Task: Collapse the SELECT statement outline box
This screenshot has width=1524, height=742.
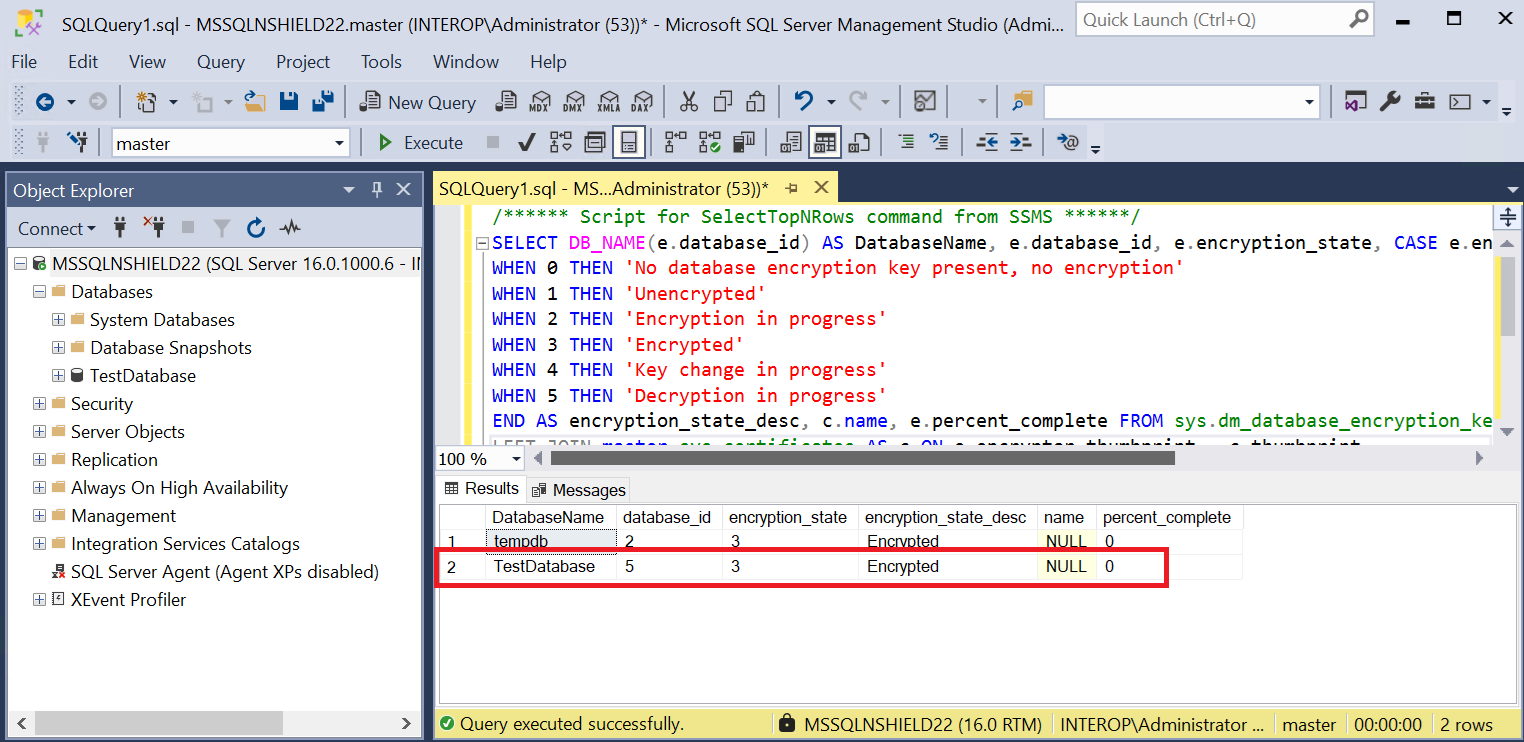Action: 483,243
